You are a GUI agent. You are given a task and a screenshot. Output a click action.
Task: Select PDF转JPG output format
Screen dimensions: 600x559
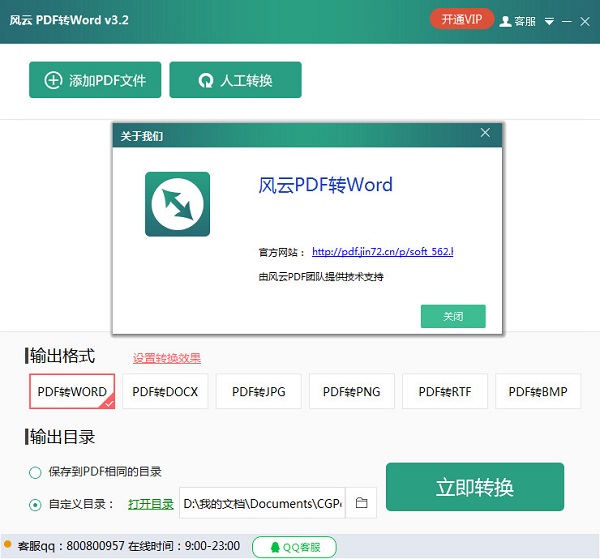259,391
